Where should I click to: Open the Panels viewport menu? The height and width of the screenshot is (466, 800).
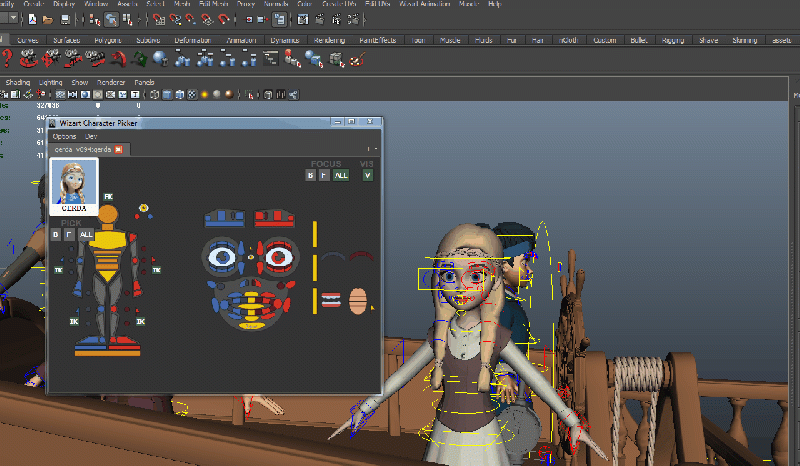(144, 82)
